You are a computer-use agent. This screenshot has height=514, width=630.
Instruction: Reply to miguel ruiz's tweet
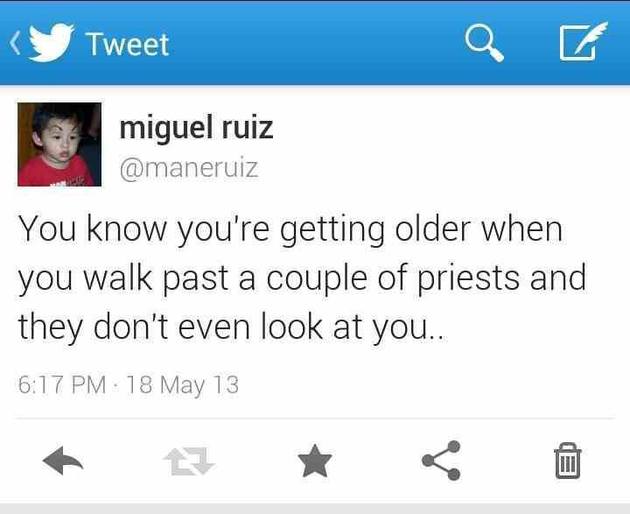64,461
